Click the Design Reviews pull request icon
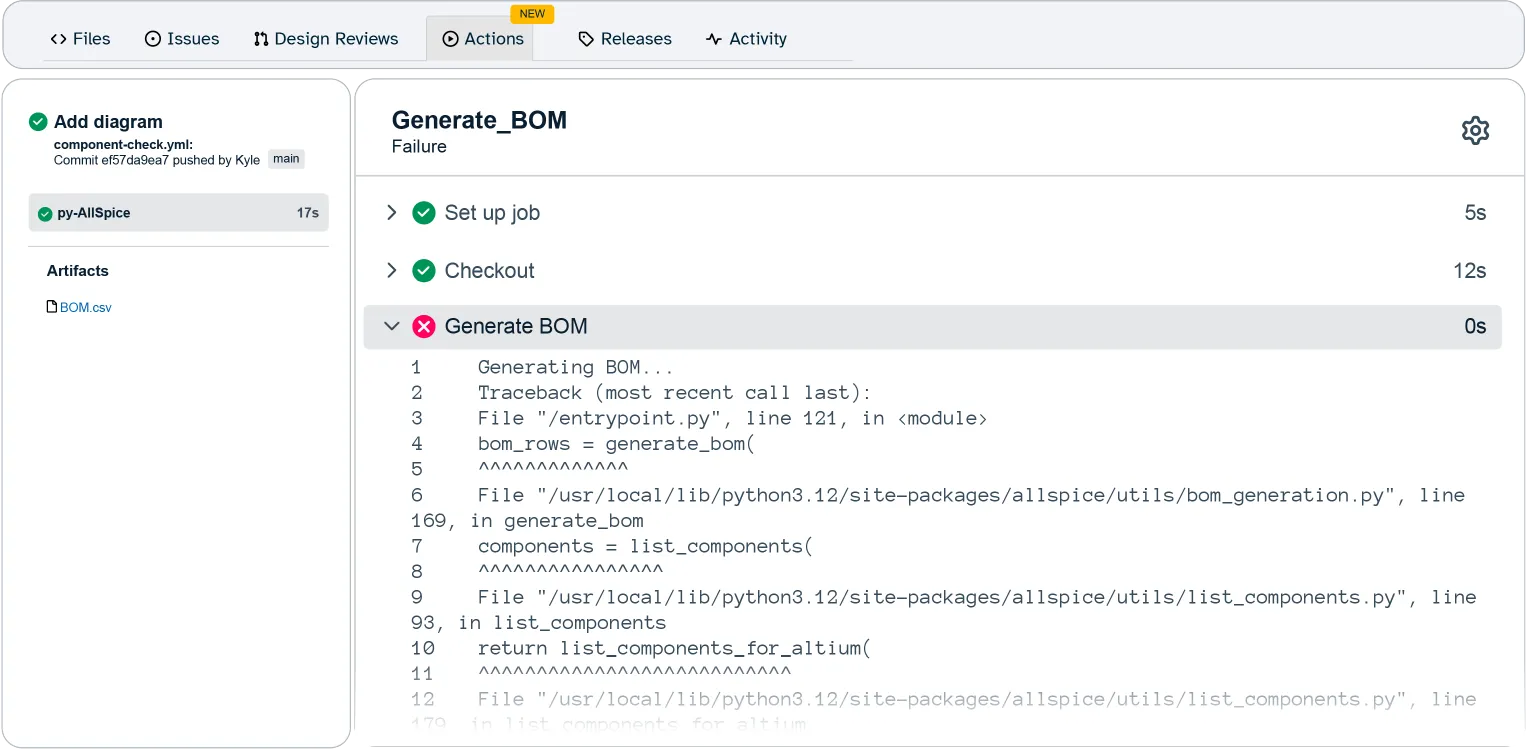 click(261, 39)
